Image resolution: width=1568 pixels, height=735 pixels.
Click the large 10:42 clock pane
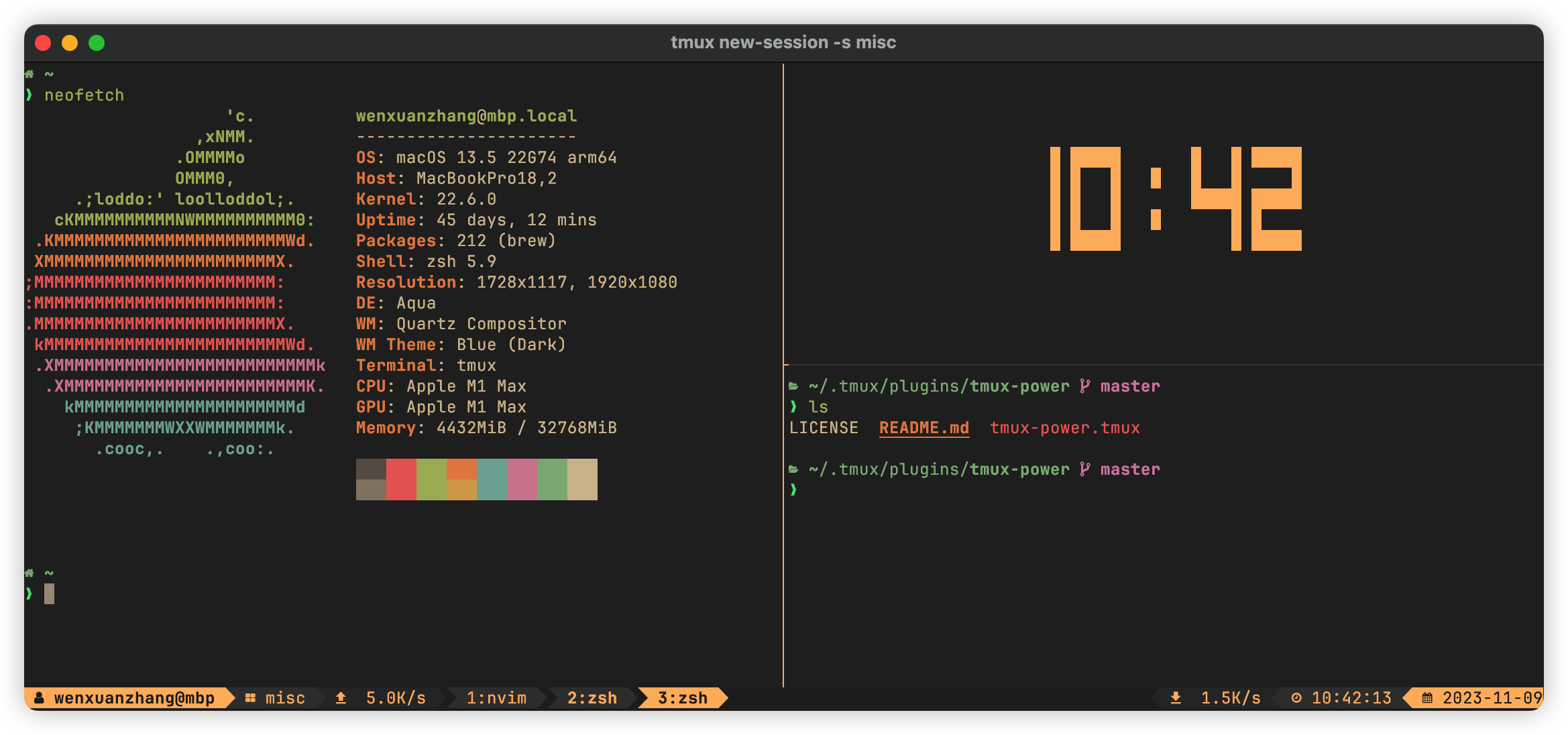[x=1175, y=199]
